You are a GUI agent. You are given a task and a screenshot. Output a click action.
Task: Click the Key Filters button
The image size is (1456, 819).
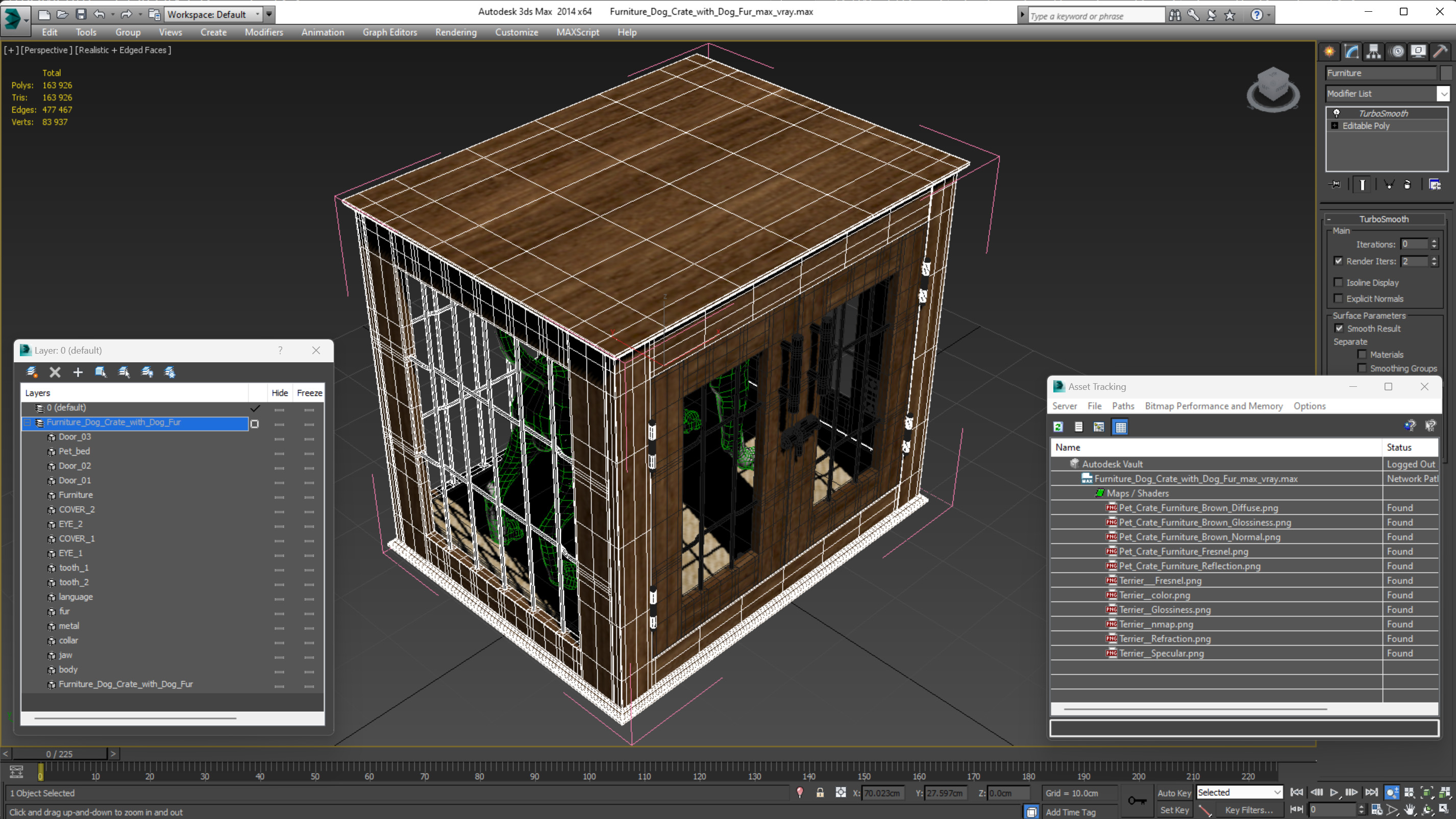click(1249, 809)
